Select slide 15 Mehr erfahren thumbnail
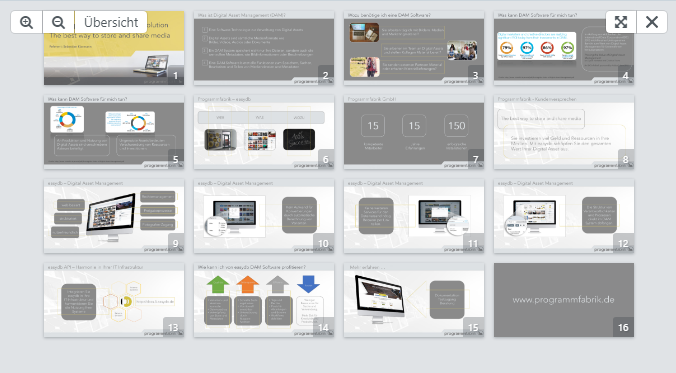Viewport: 676px width, 373px height. click(414, 300)
